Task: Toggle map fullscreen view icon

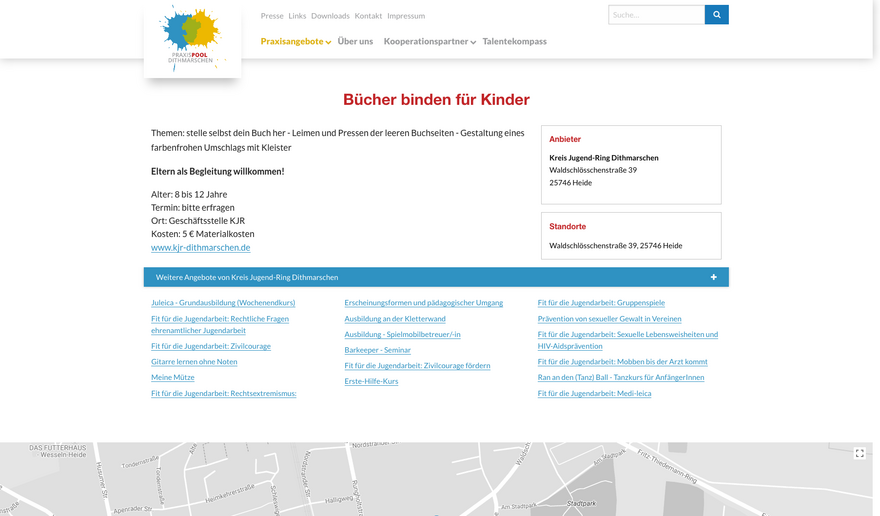Action: click(859, 453)
